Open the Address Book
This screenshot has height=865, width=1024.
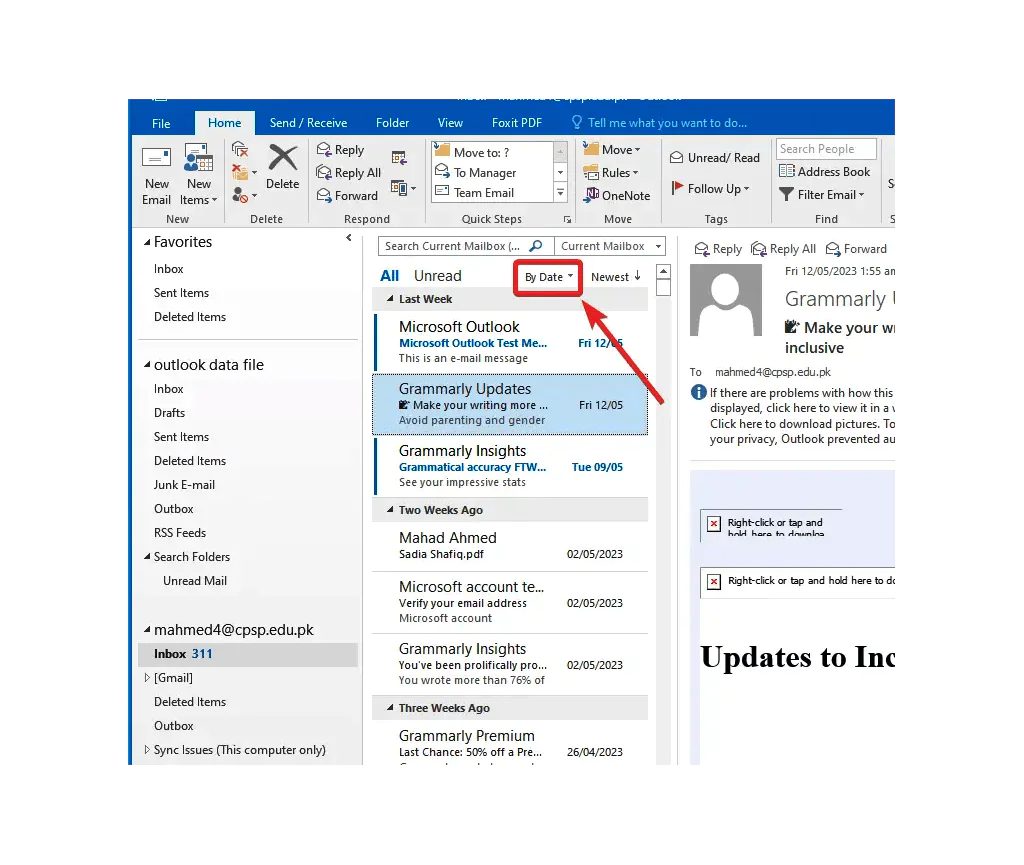pos(824,171)
